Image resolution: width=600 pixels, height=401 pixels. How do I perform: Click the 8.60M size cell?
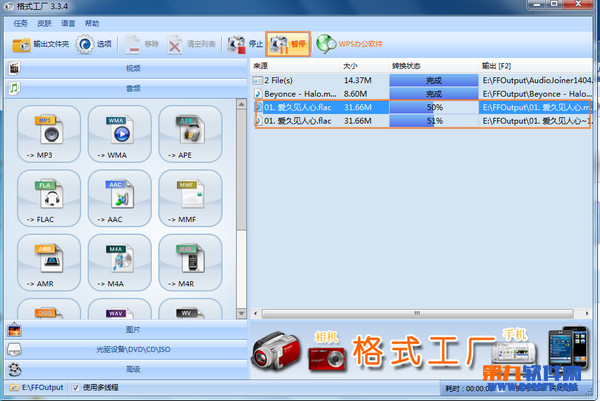point(355,94)
